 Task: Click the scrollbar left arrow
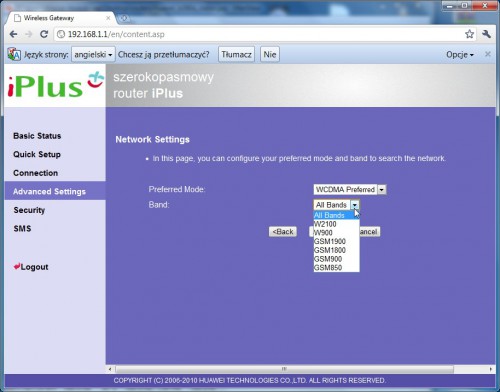click(110, 369)
